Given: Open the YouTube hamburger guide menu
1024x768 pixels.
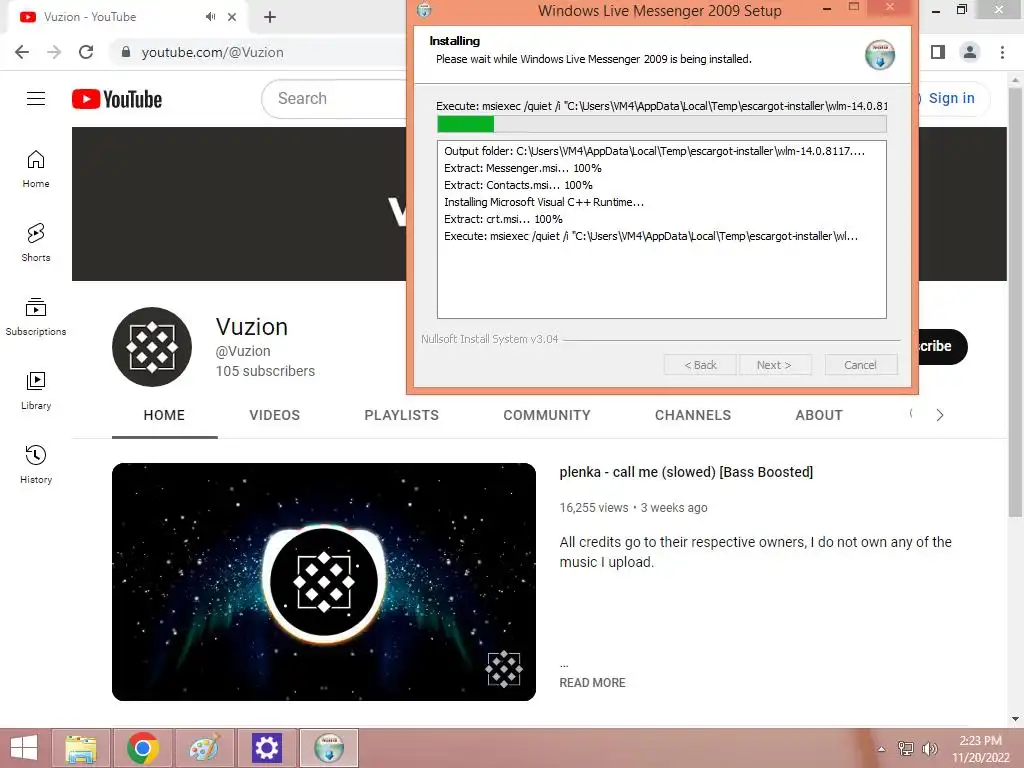Looking at the screenshot, I should tap(36, 99).
